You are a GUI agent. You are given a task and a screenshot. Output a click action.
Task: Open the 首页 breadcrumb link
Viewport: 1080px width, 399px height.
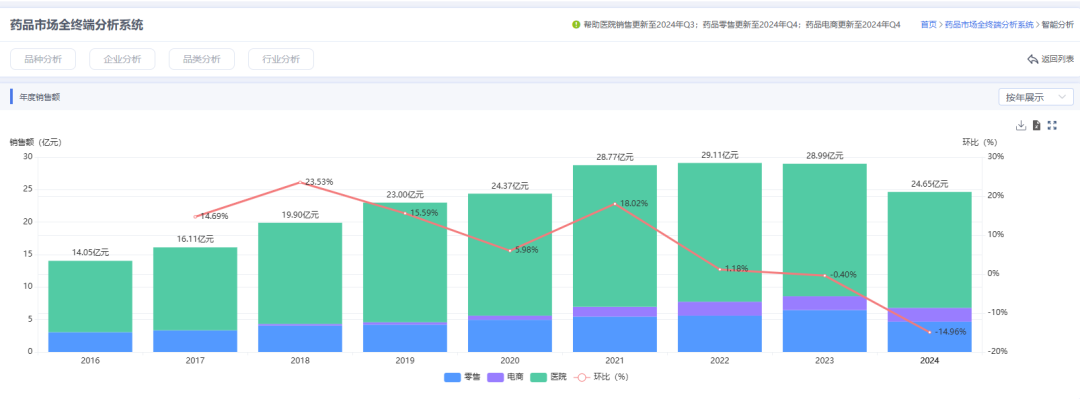pyautogui.click(x=928, y=25)
